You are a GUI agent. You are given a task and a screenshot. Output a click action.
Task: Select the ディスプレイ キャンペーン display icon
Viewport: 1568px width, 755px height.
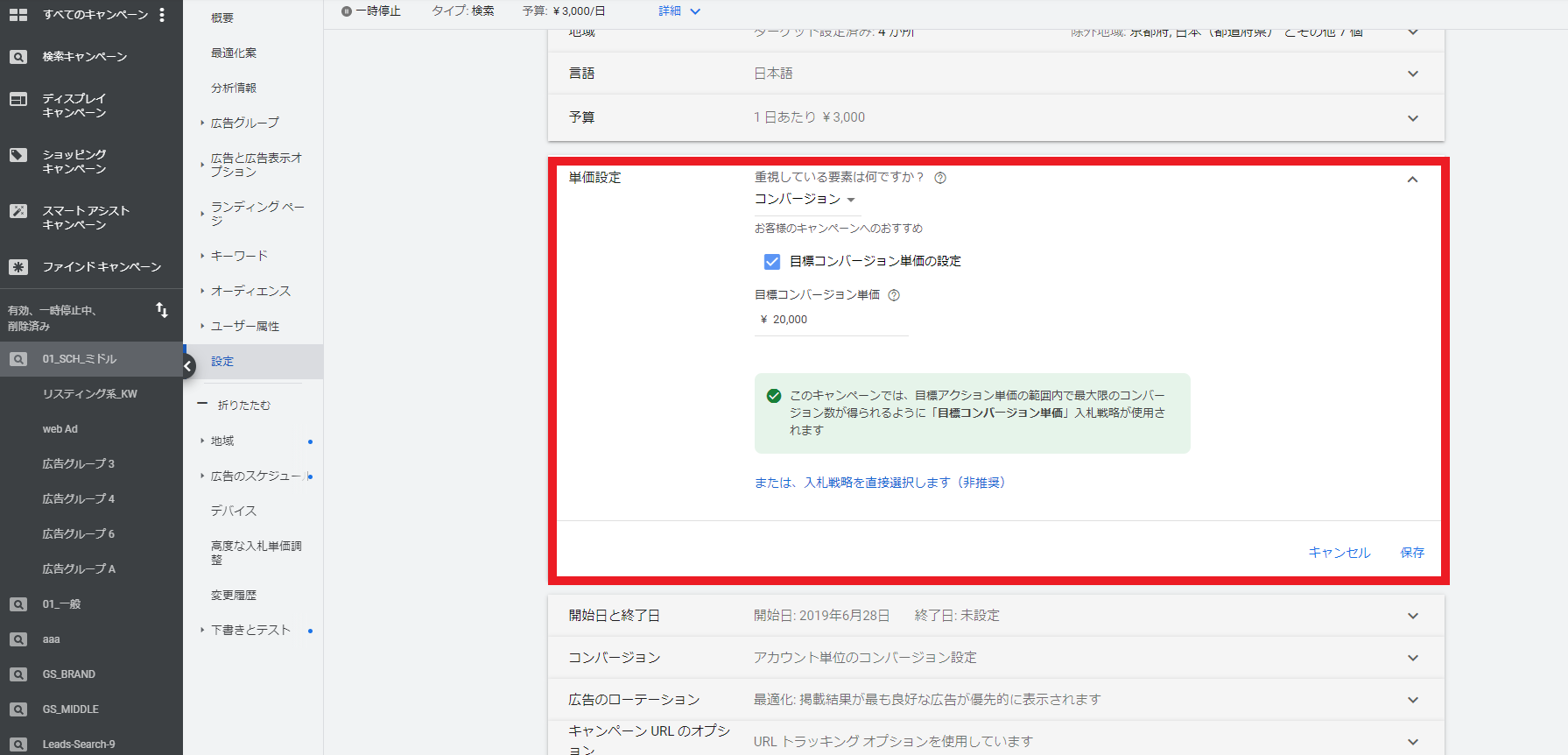18,99
